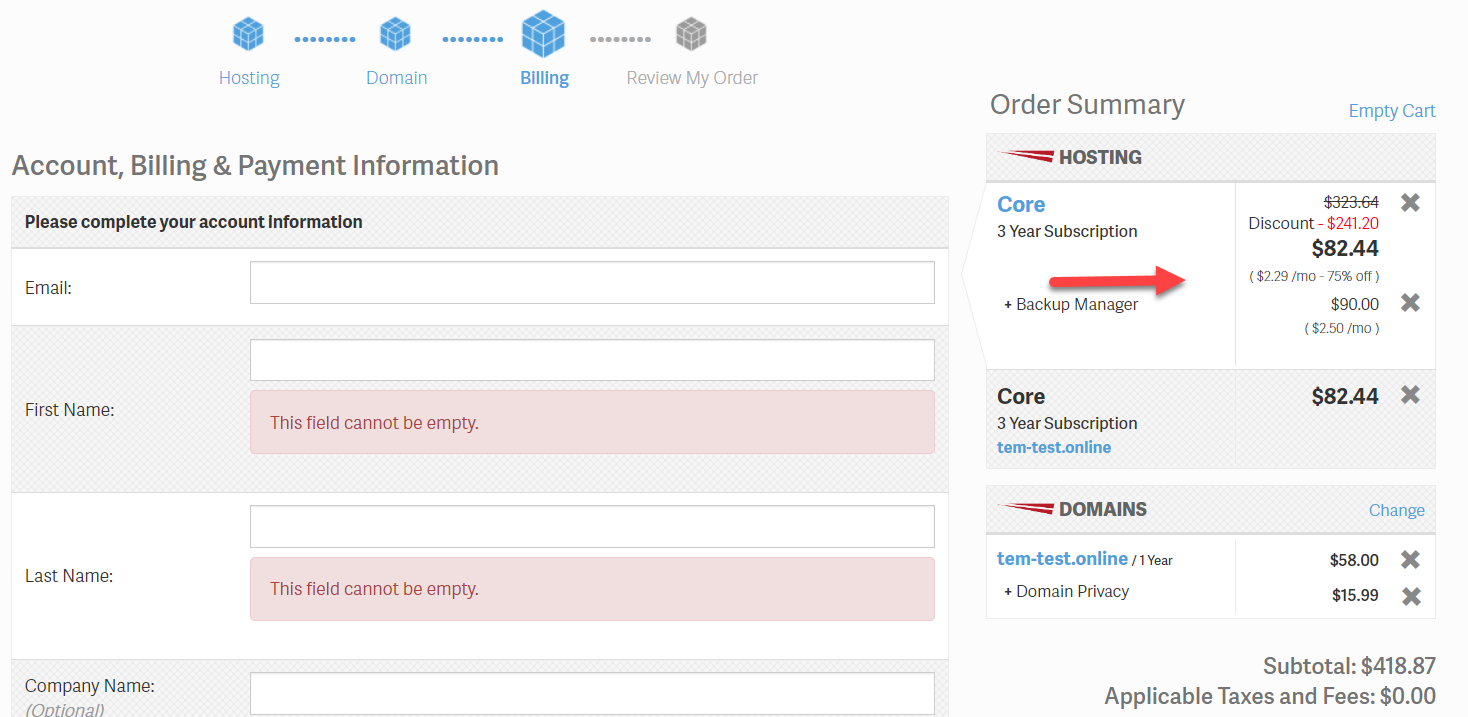Click the $90.00 Backup Manager price
1468x717 pixels.
1355,304
